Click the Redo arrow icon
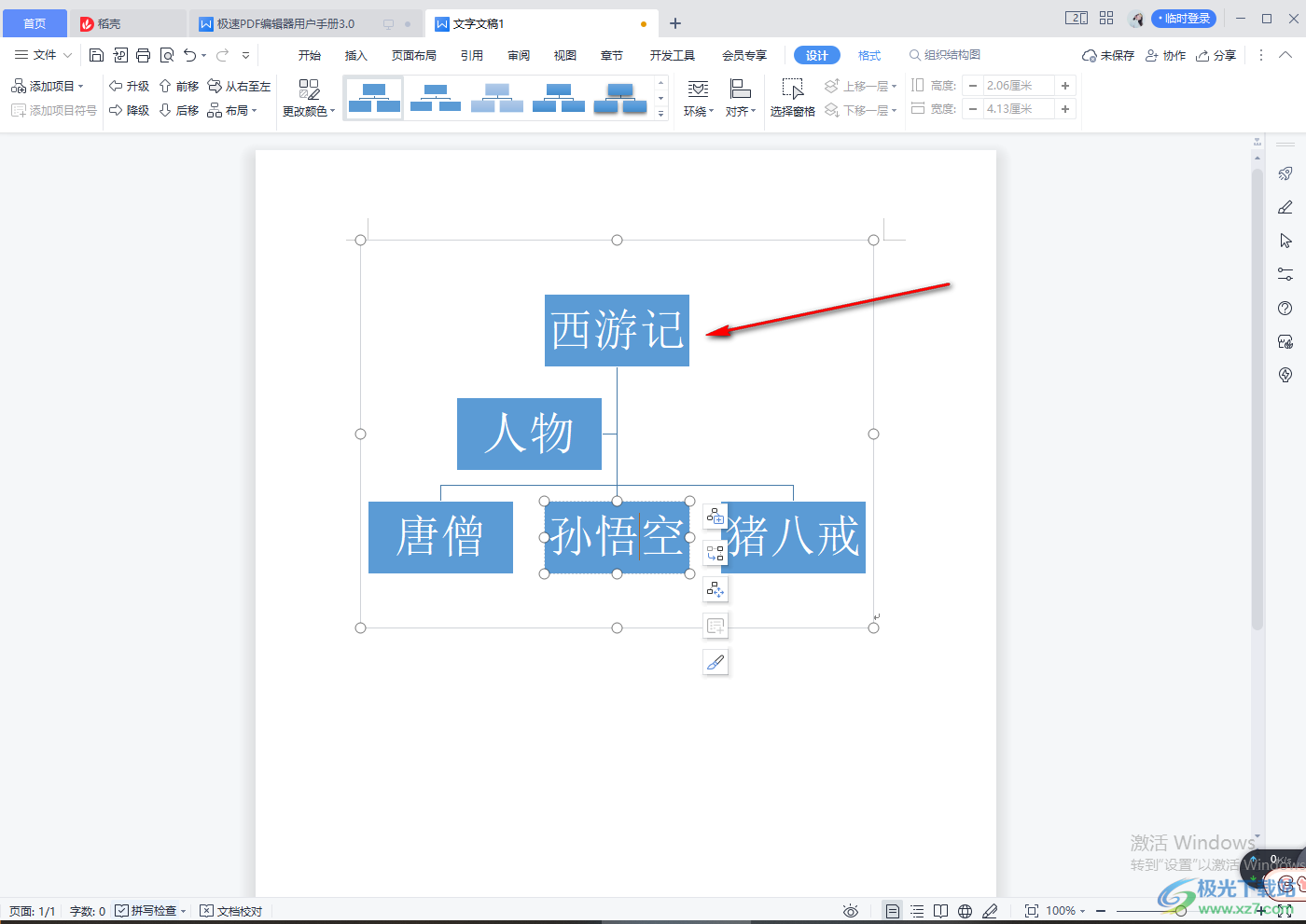The height and width of the screenshot is (924, 1306). [222, 55]
